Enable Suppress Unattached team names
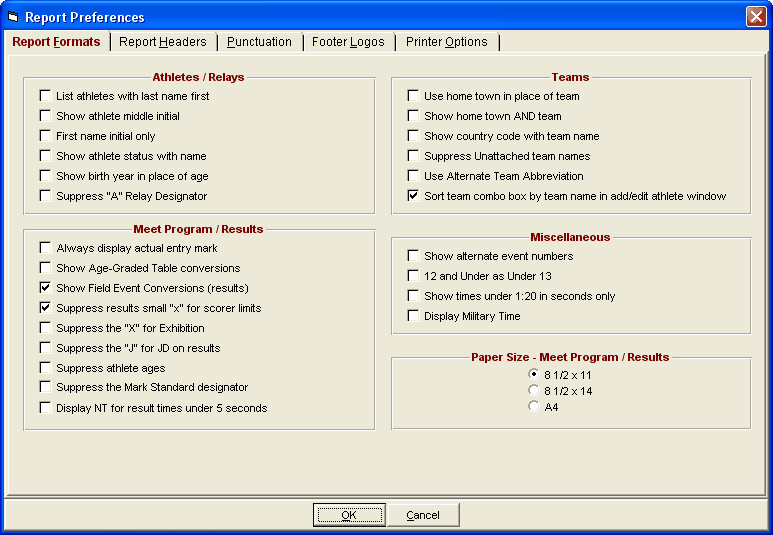773x535 pixels. pos(413,156)
